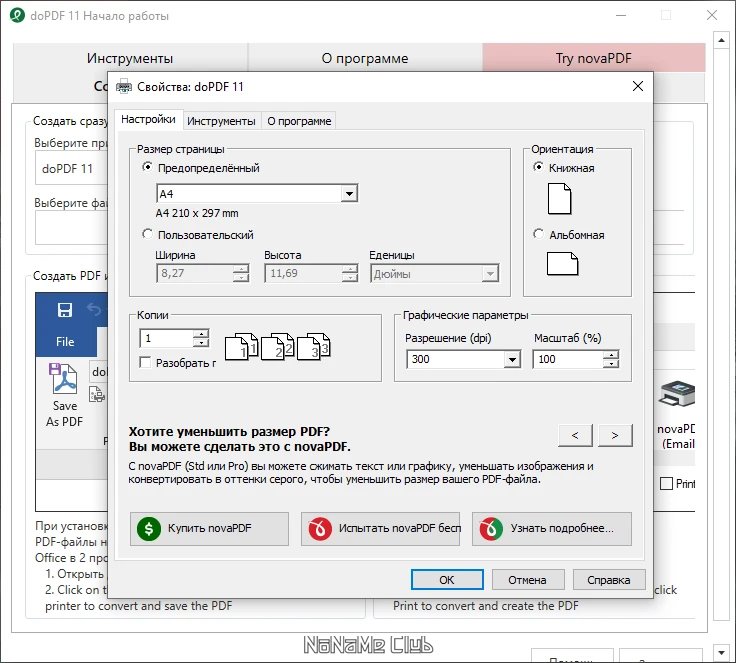Click the Высота 11,69 field
Screen dimensions: 736x663
304,273
